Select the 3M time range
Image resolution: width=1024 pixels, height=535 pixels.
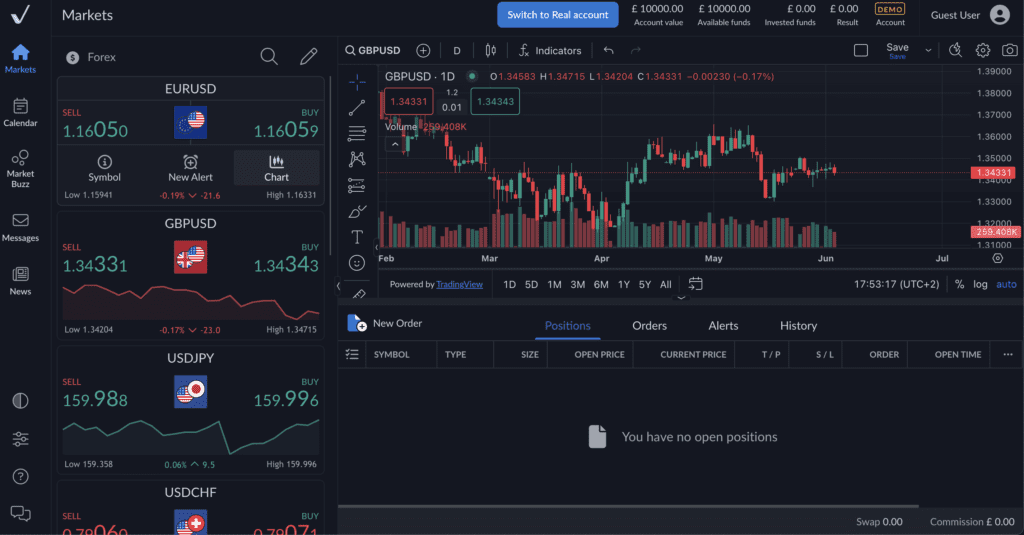coord(577,284)
